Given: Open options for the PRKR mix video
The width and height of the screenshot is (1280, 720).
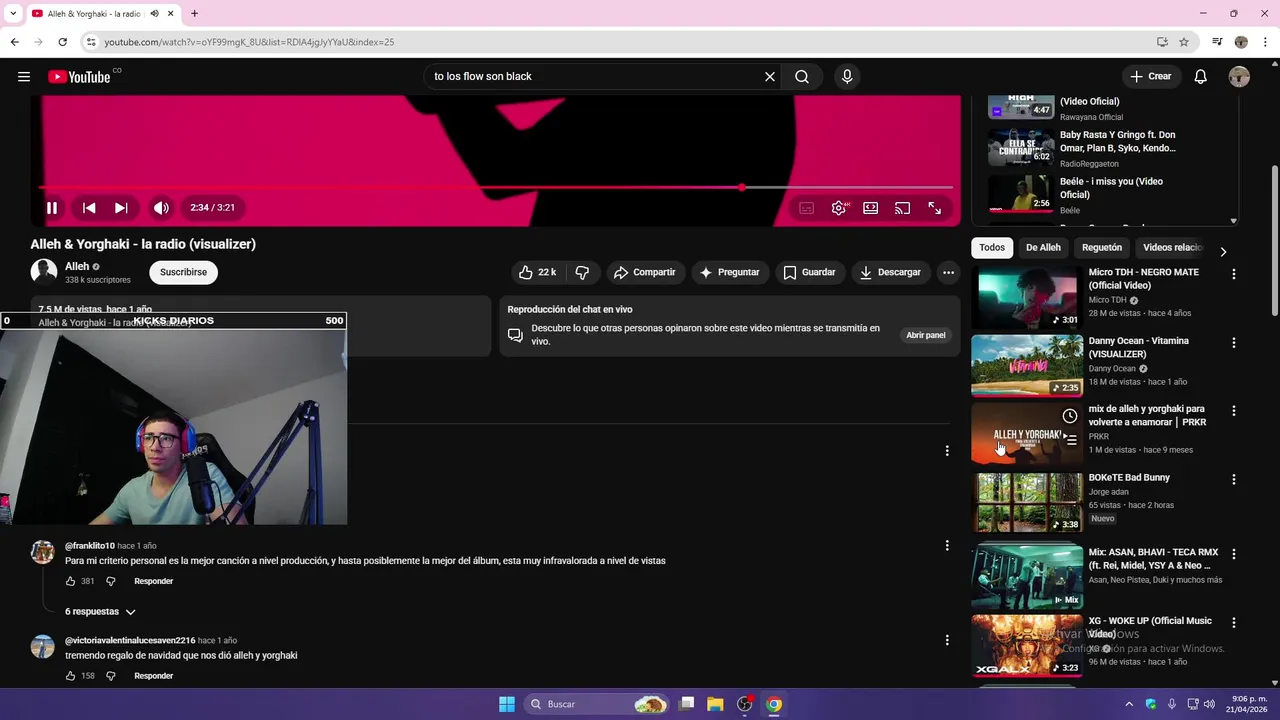Looking at the screenshot, I should click(1233, 411).
